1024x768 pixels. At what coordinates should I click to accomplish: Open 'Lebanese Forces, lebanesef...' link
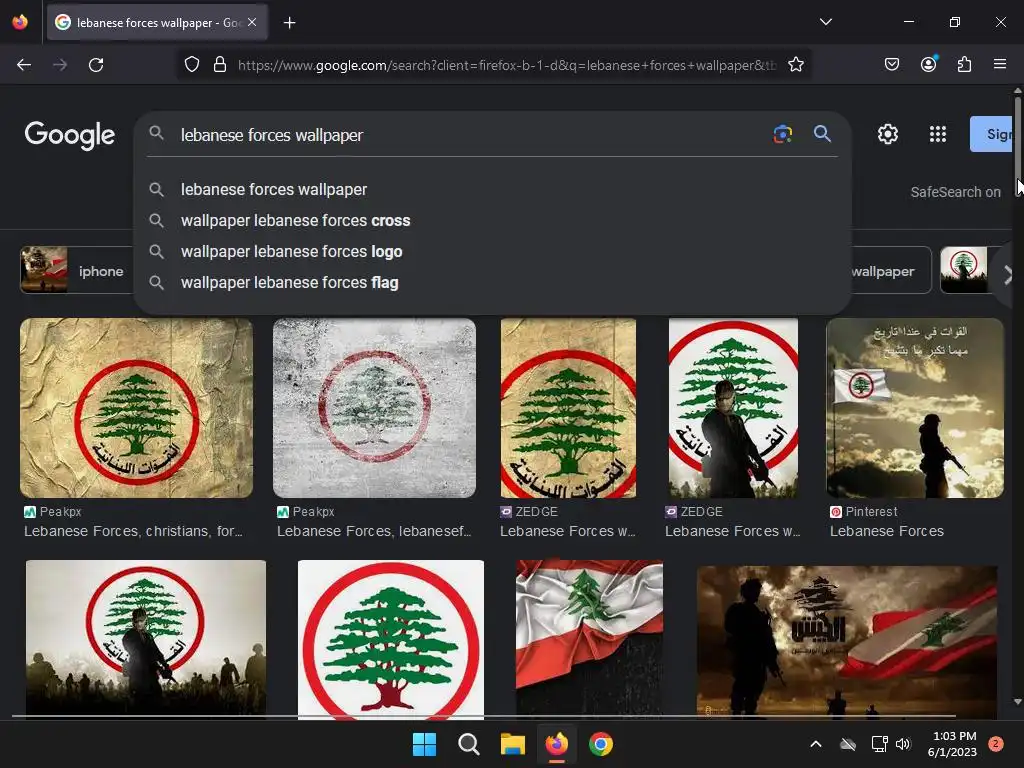coord(374,532)
